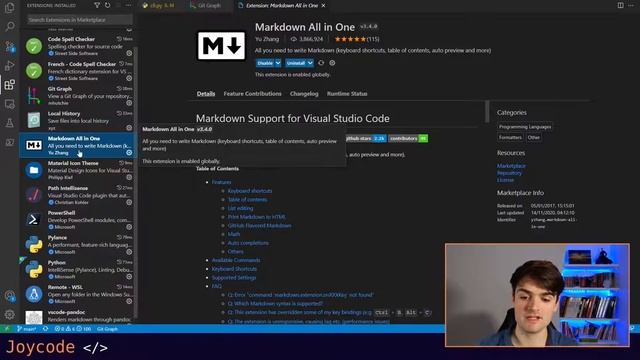
Task: Click the extension details page scrollbar
Action: pos(487,111)
